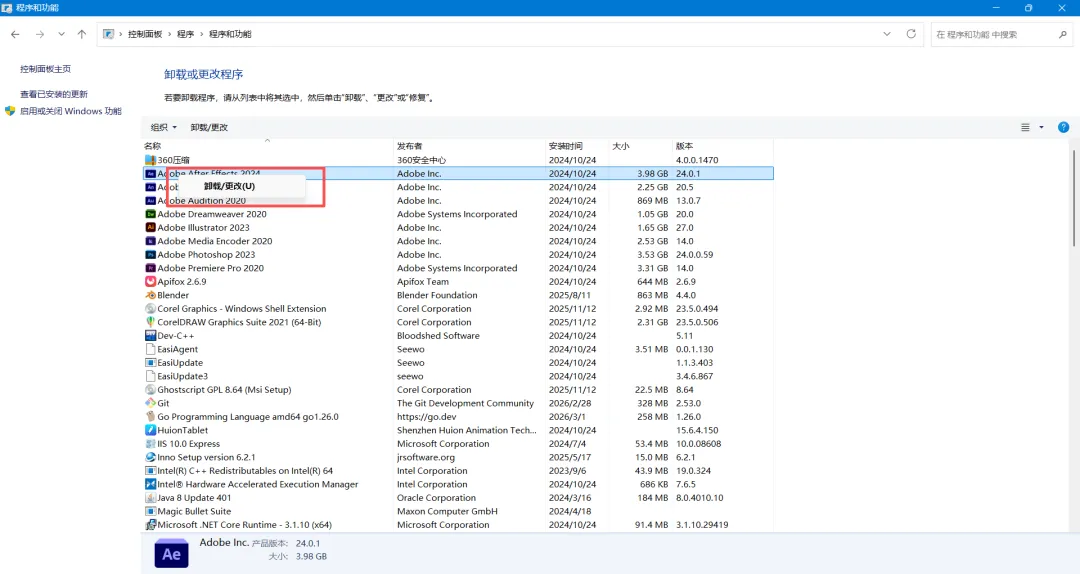Screen dimensions: 1080x574
Task: Click the CorelDRAW Graphics Suite 2021 icon
Action: (x=150, y=322)
